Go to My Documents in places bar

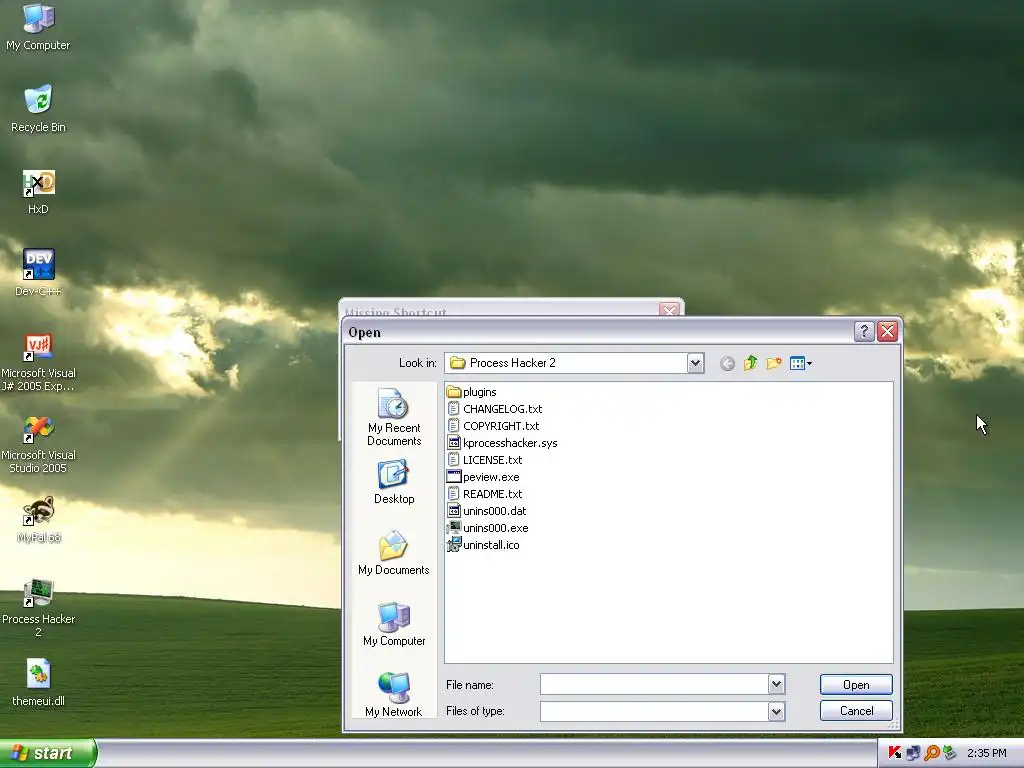pyautogui.click(x=394, y=552)
